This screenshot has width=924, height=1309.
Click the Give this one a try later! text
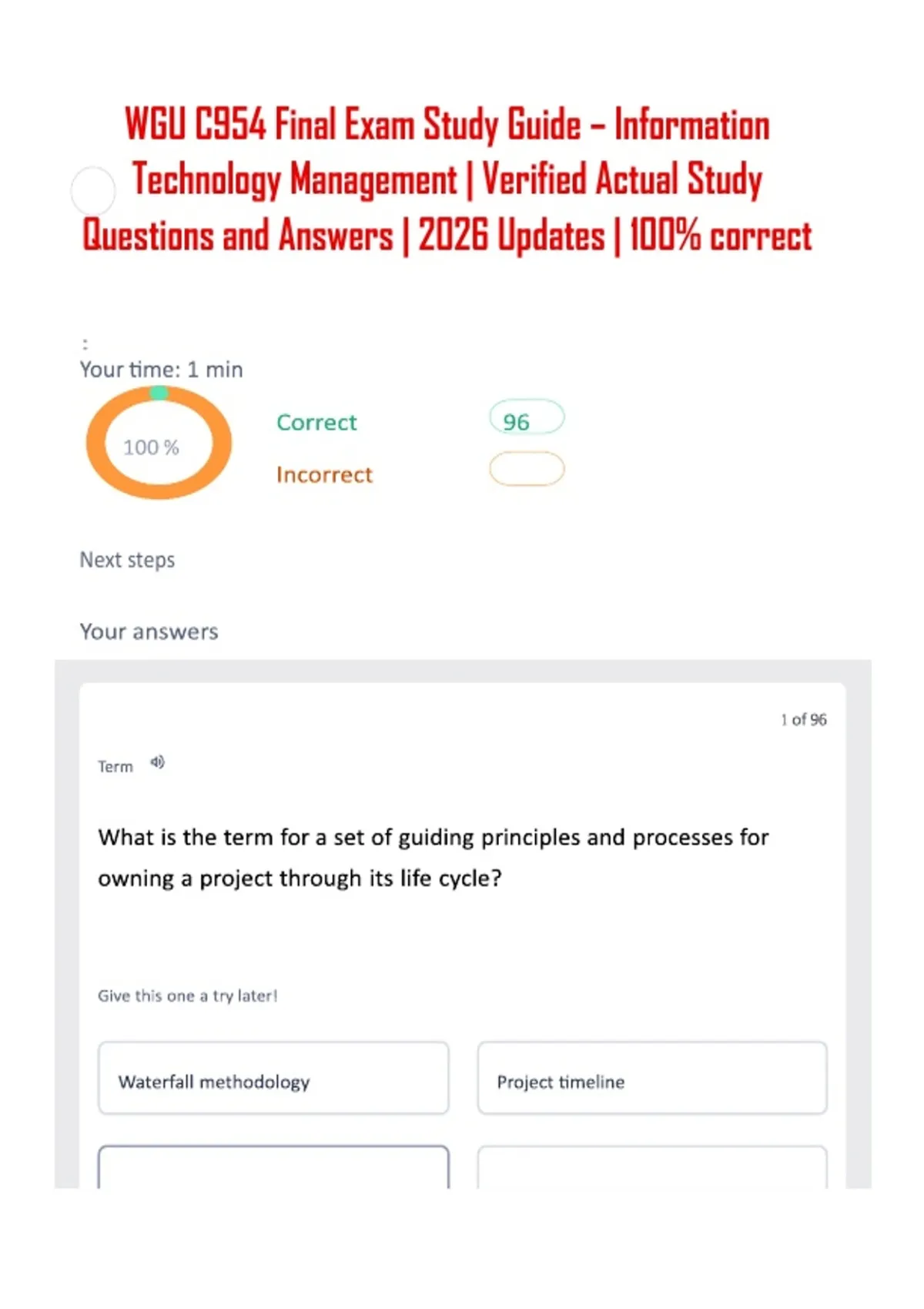(x=187, y=996)
